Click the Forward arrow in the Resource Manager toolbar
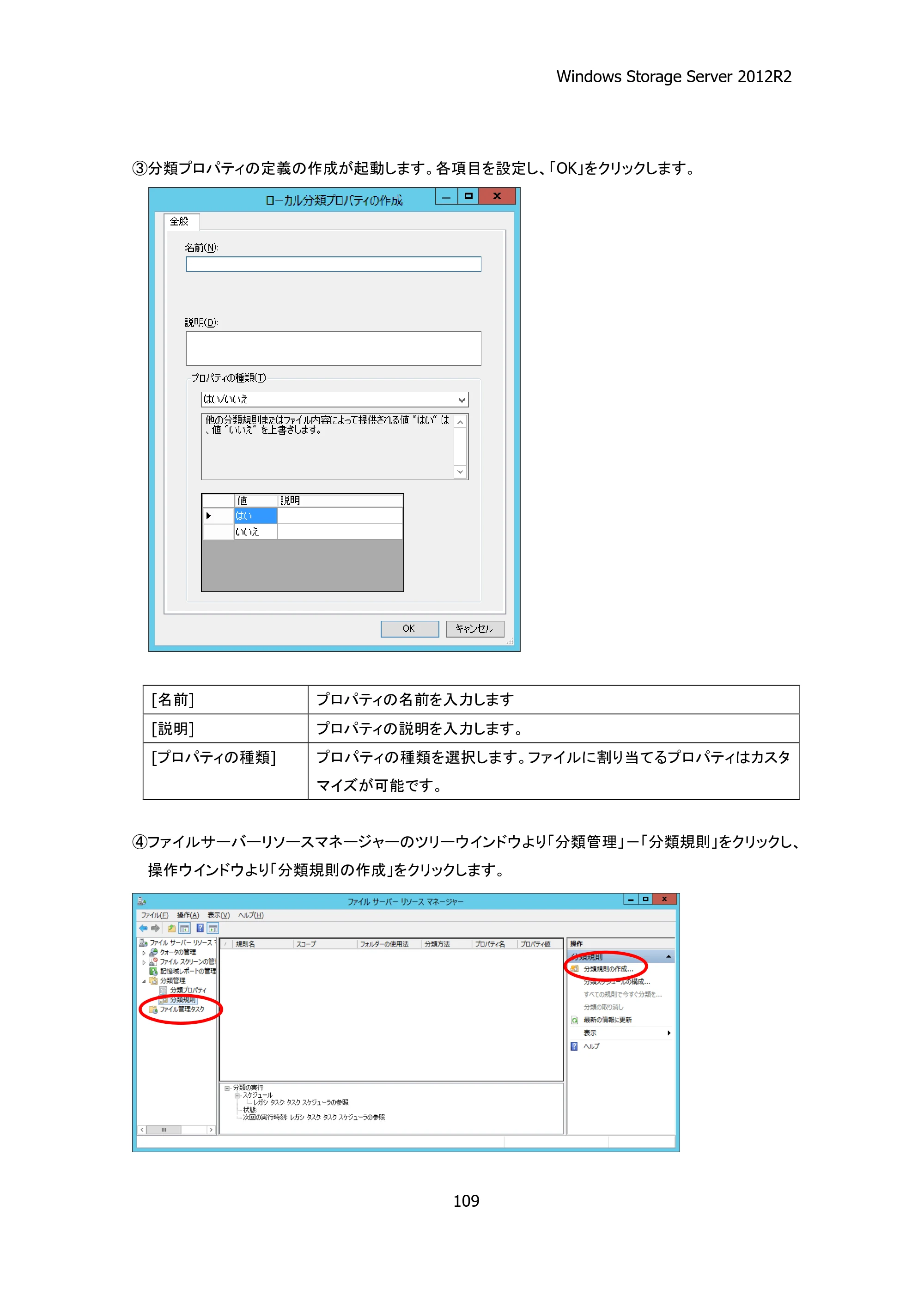The width and height of the screenshot is (924, 1307). (x=155, y=929)
